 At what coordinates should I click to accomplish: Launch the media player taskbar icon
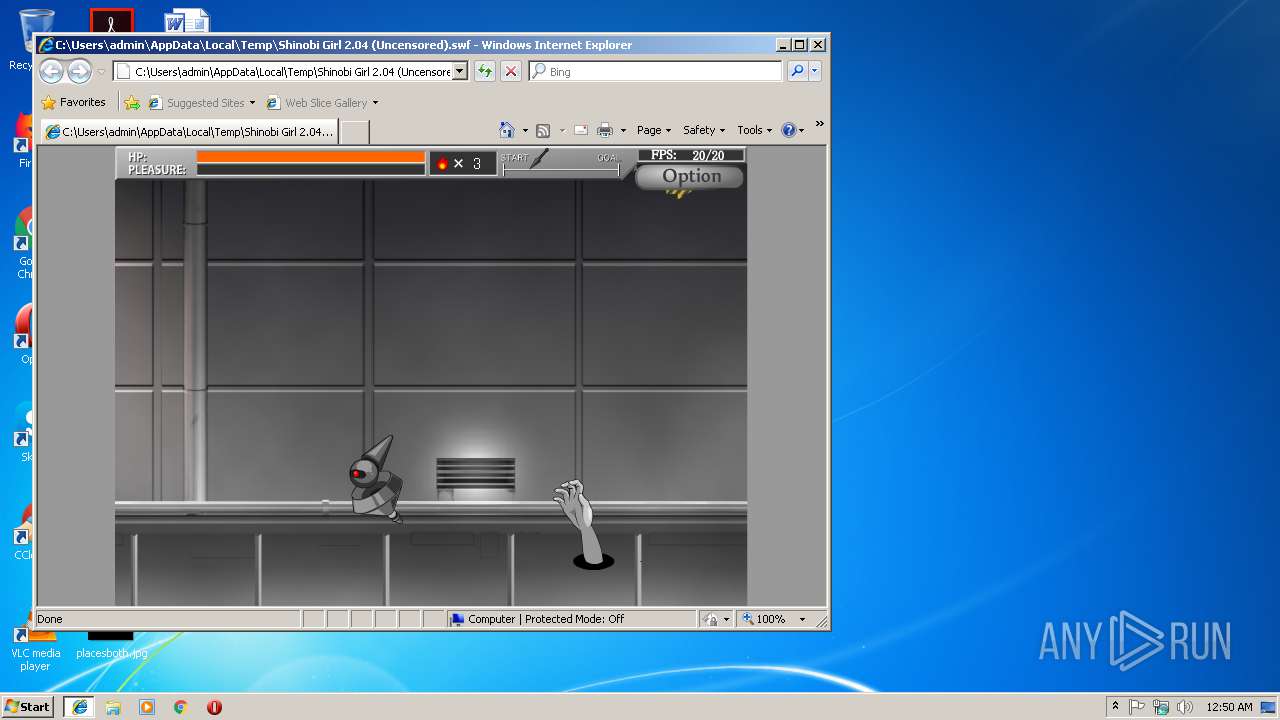point(147,706)
